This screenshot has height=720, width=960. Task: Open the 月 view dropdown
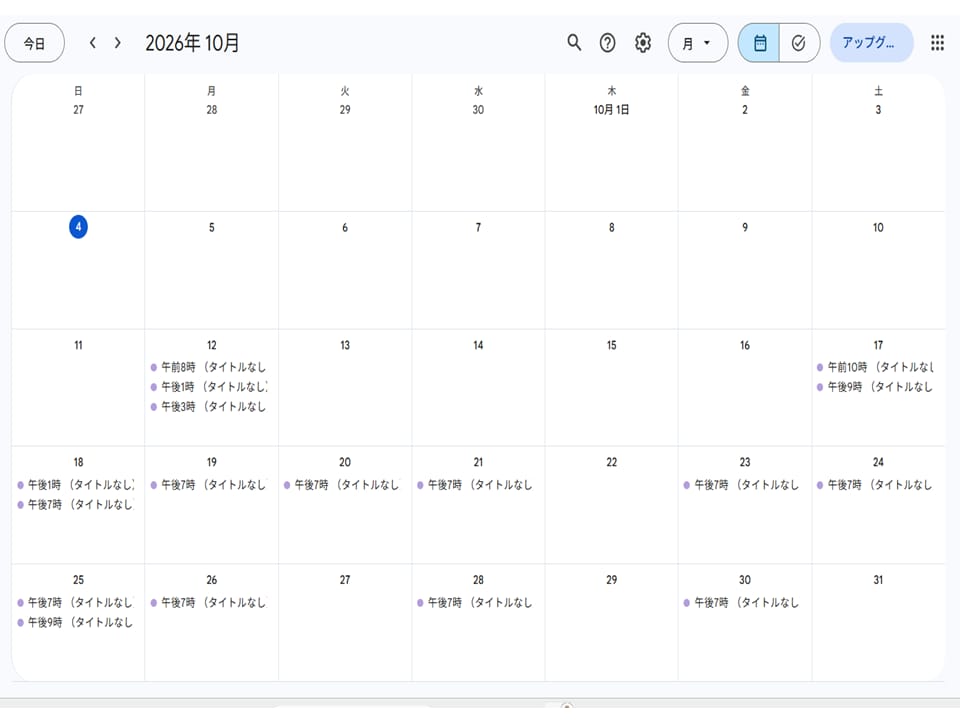(698, 43)
